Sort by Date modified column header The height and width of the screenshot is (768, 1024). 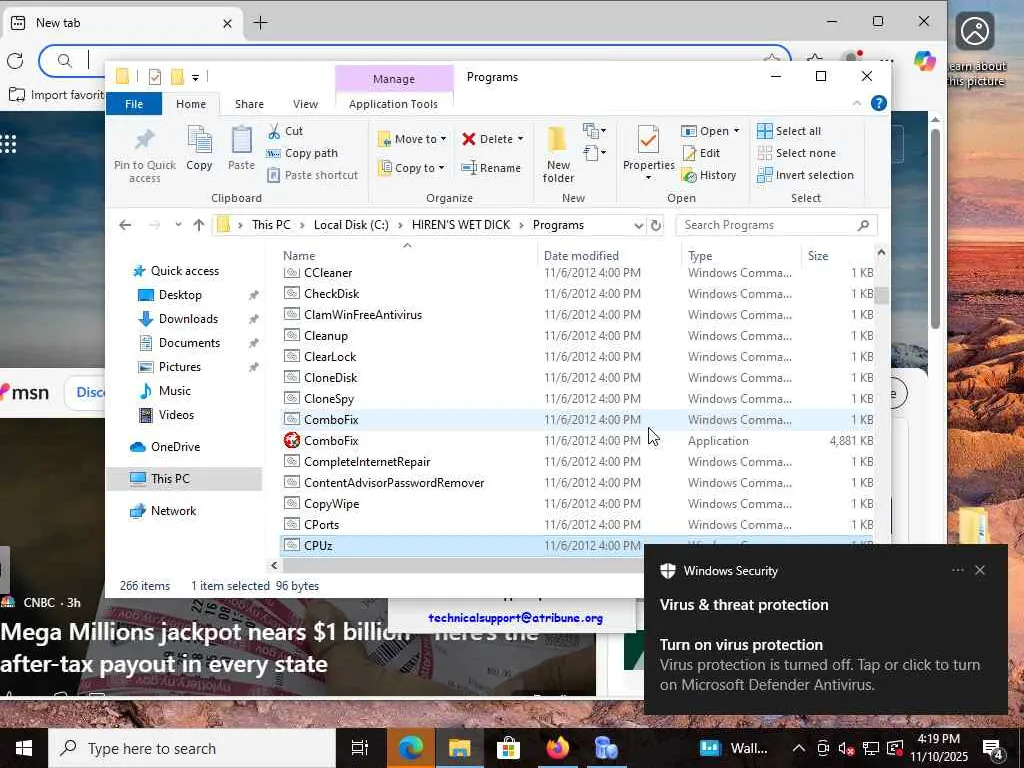(581, 256)
